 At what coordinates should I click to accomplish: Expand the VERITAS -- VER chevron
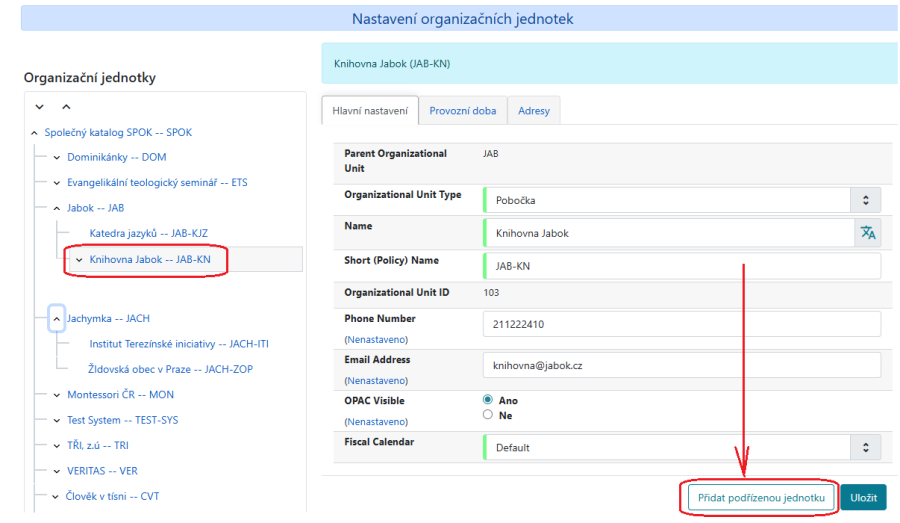coord(56,471)
